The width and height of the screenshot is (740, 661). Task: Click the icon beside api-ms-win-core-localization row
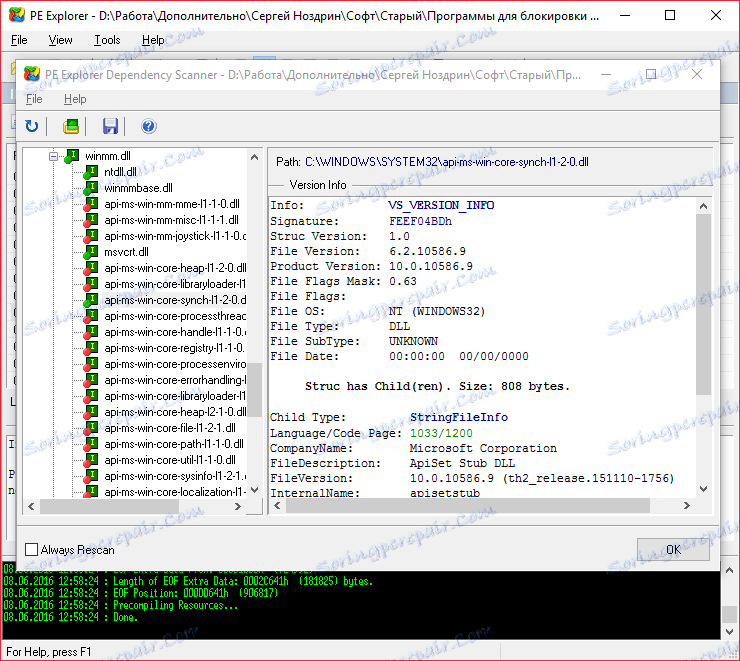[91, 492]
